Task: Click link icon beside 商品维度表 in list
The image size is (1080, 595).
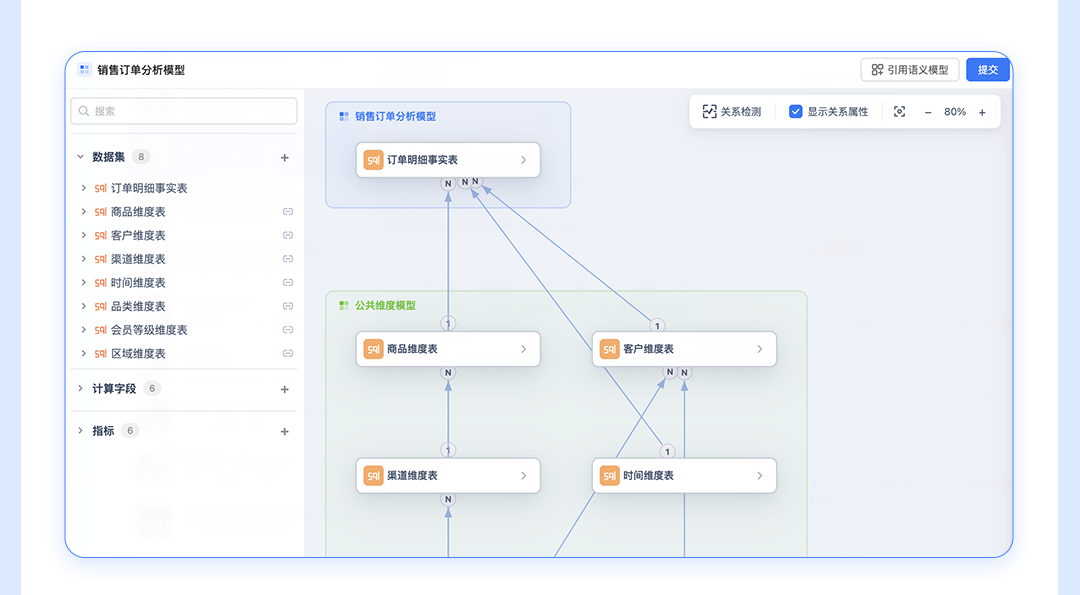Action: click(288, 211)
